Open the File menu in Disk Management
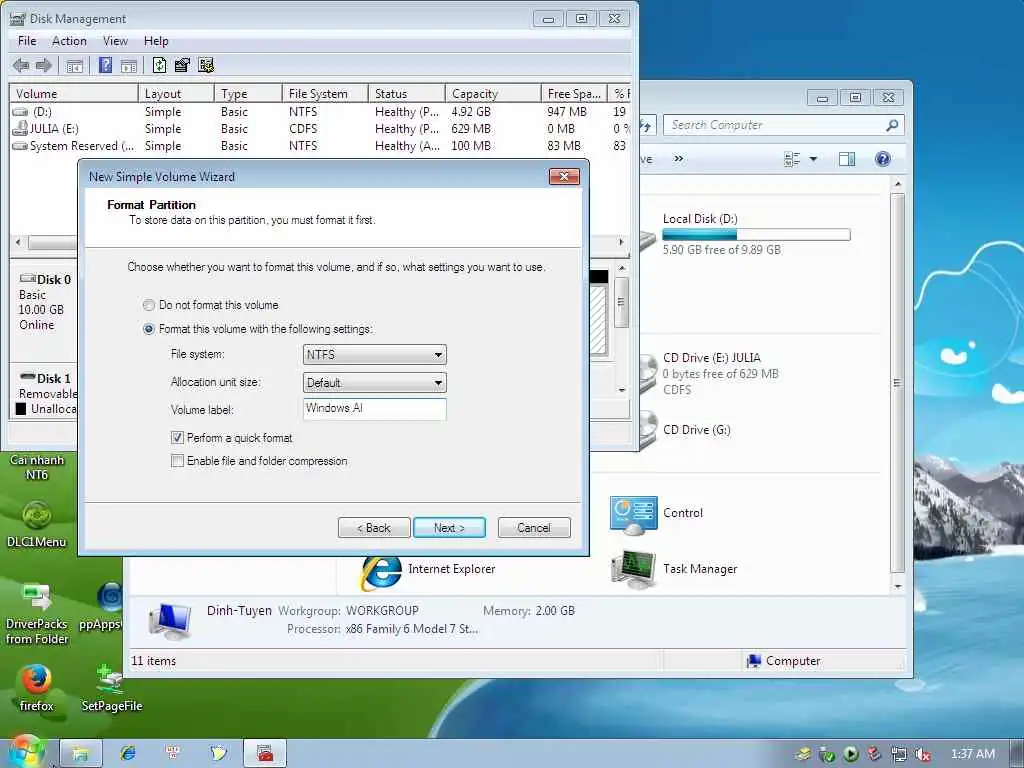1024x768 pixels. pyautogui.click(x=27, y=41)
